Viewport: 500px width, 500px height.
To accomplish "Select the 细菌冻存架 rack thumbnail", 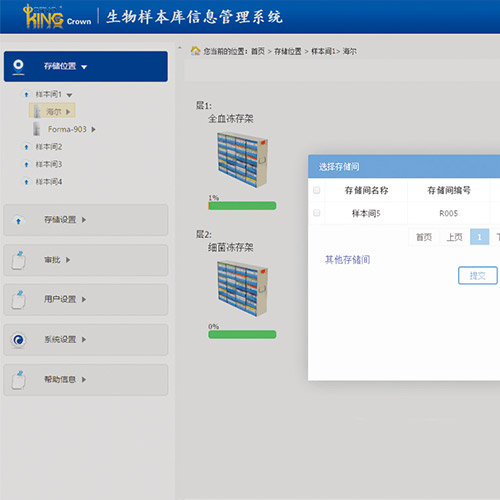I will [x=242, y=288].
